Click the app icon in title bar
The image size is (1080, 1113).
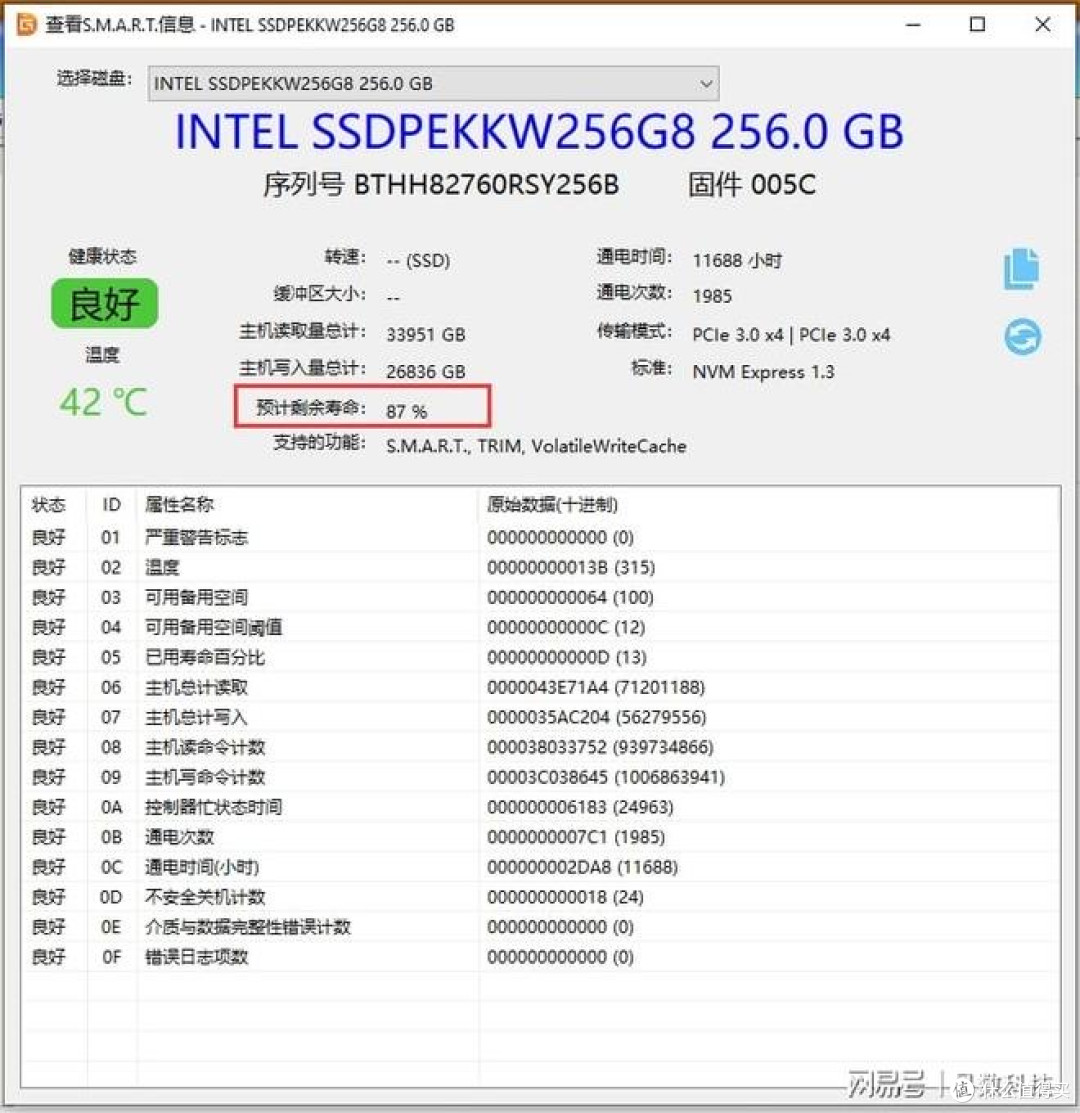pos(27,25)
